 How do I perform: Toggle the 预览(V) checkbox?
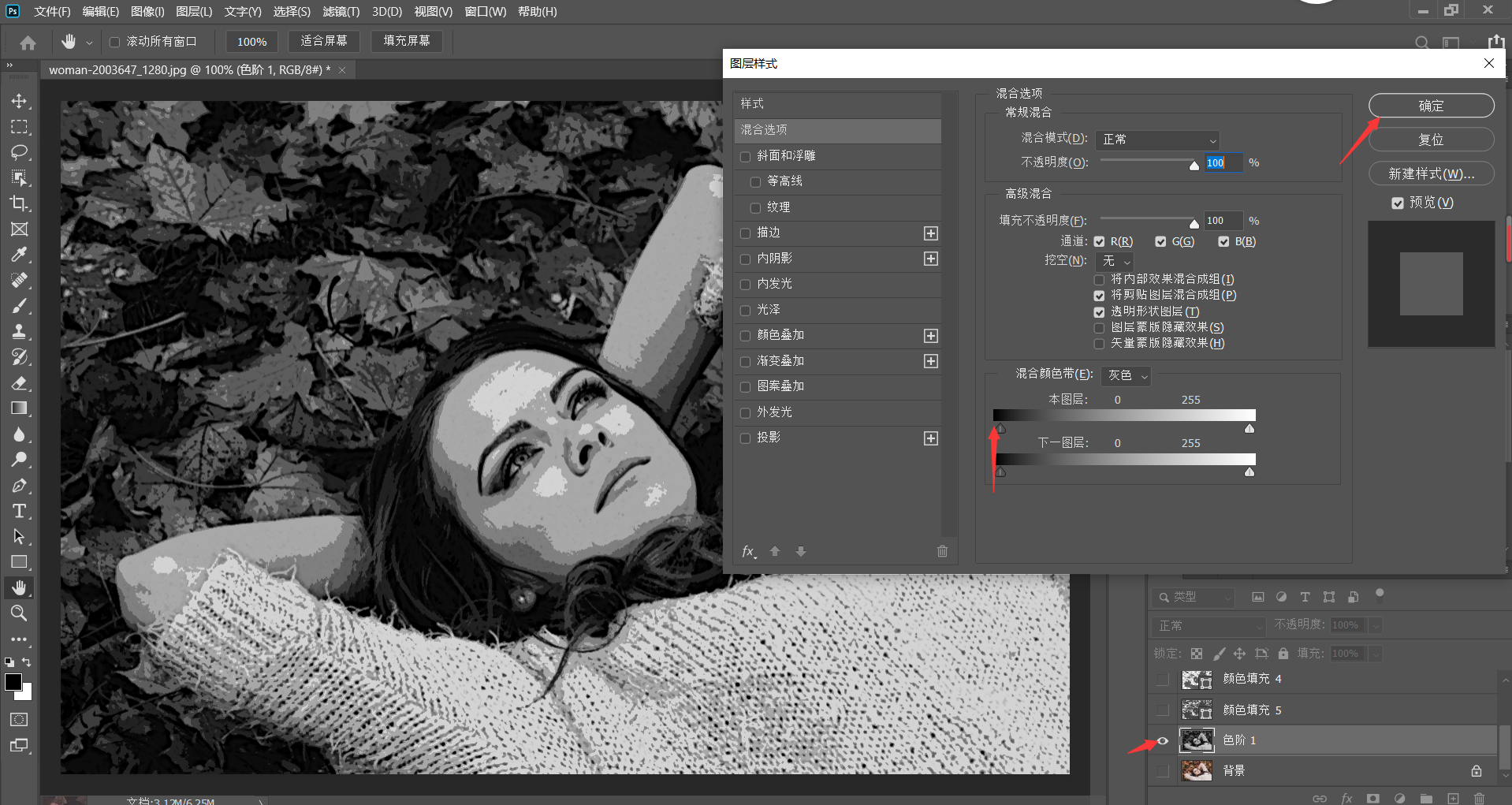coord(1398,203)
